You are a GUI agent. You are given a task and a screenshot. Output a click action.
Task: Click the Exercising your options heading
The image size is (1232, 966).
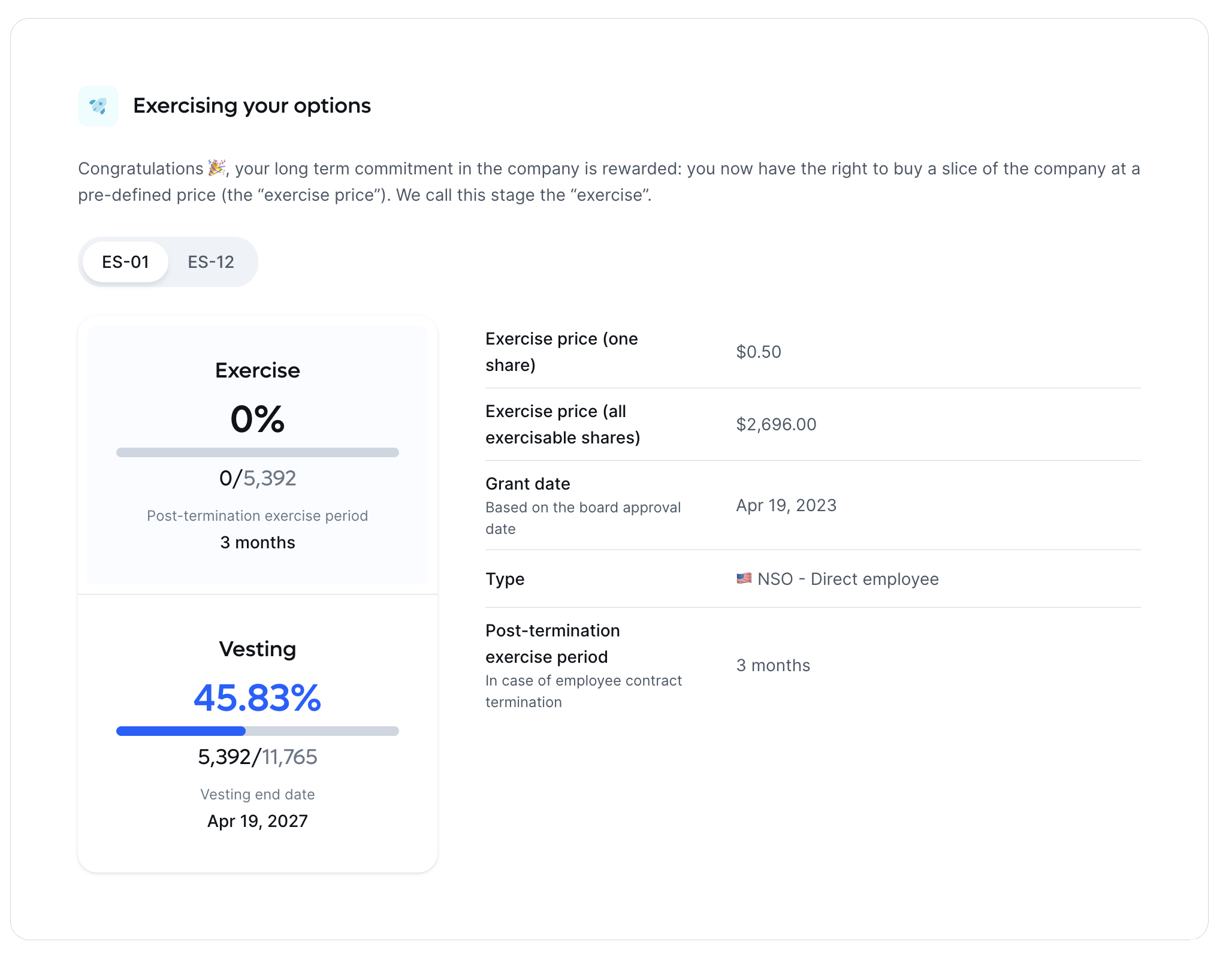pos(252,105)
